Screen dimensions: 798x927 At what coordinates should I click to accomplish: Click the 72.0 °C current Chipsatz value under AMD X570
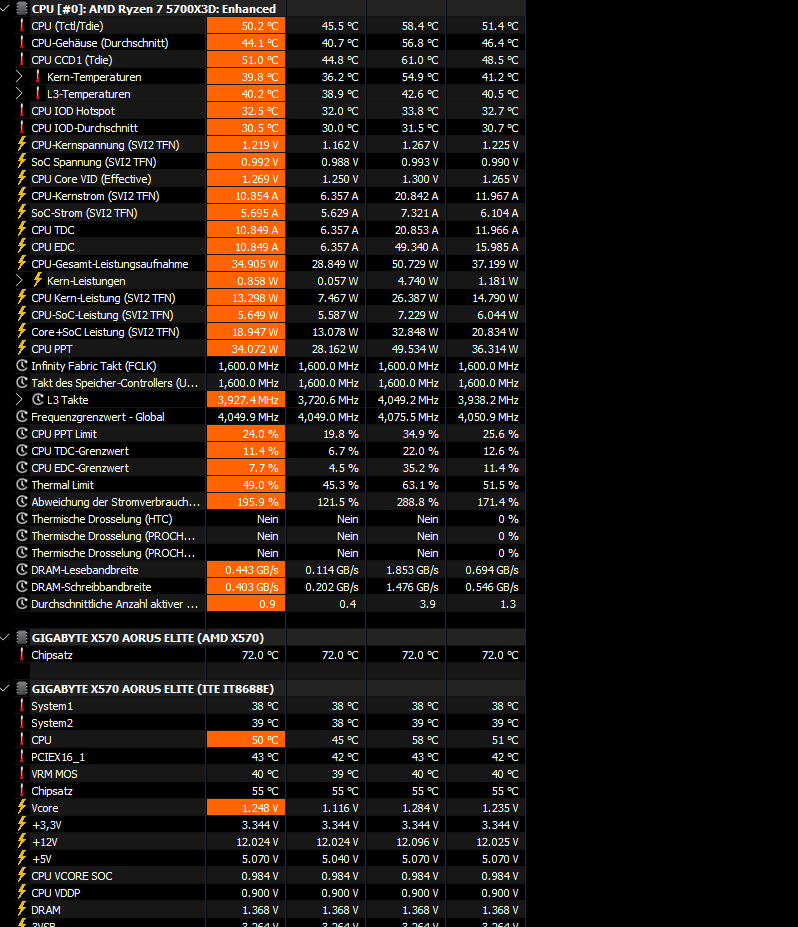[260, 655]
